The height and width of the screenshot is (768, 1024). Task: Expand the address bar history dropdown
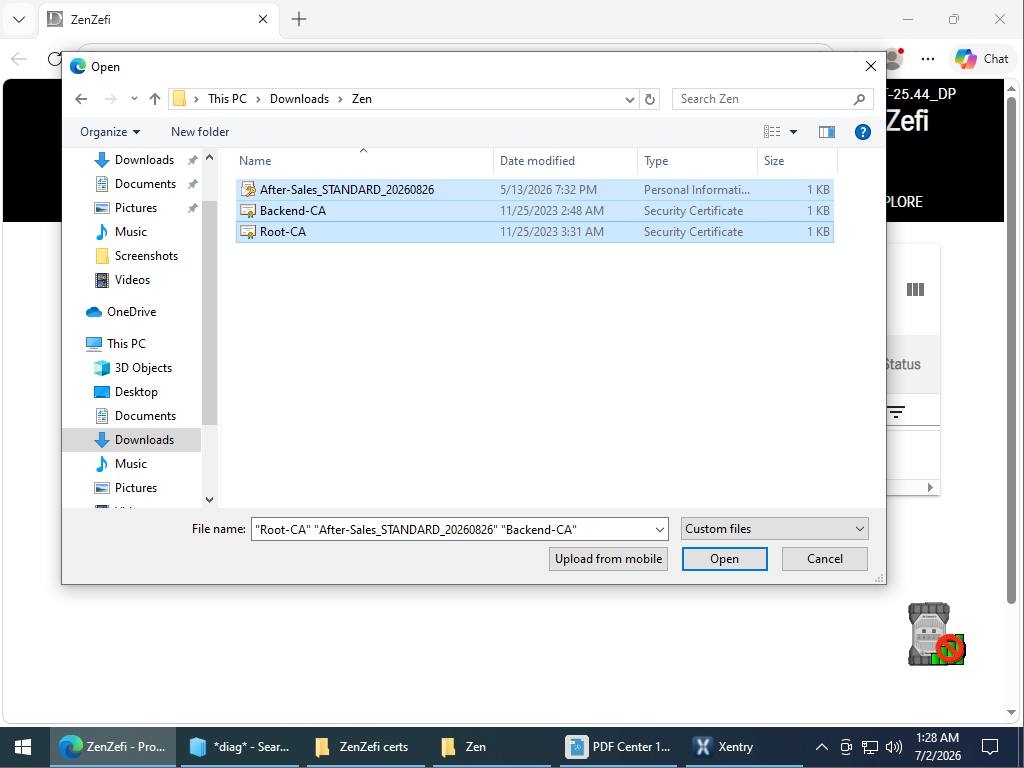click(630, 99)
